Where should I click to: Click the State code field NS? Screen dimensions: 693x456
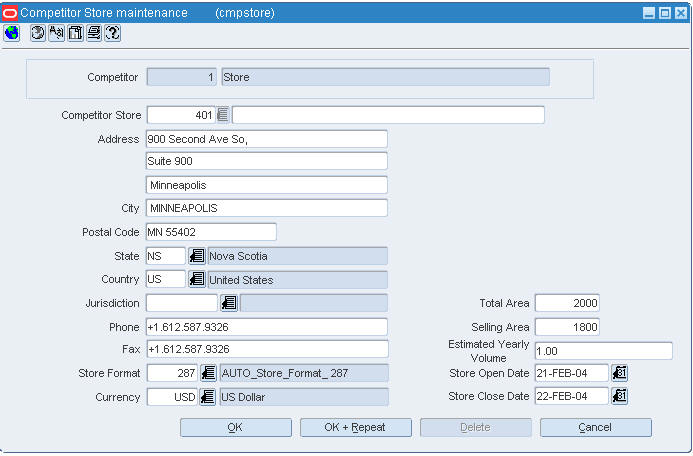(x=165, y=256)
